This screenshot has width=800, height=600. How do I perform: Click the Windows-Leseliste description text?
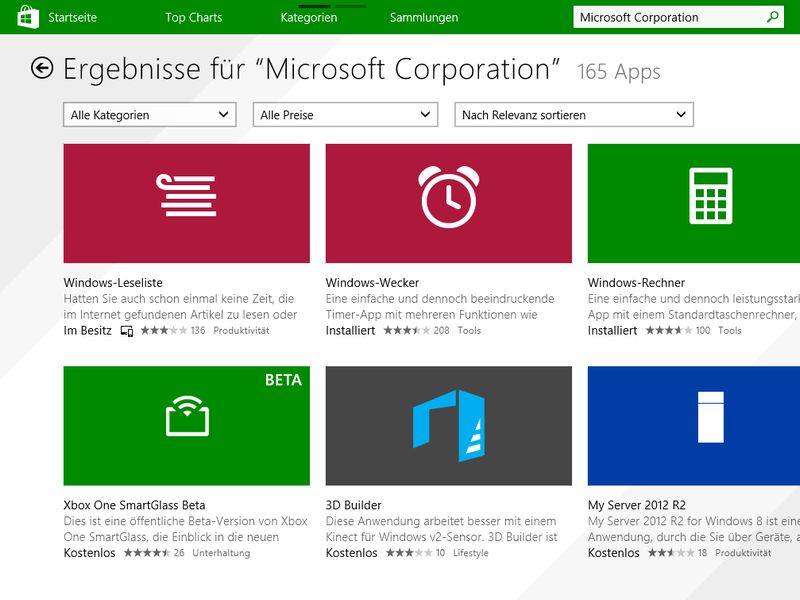(181, 307)
